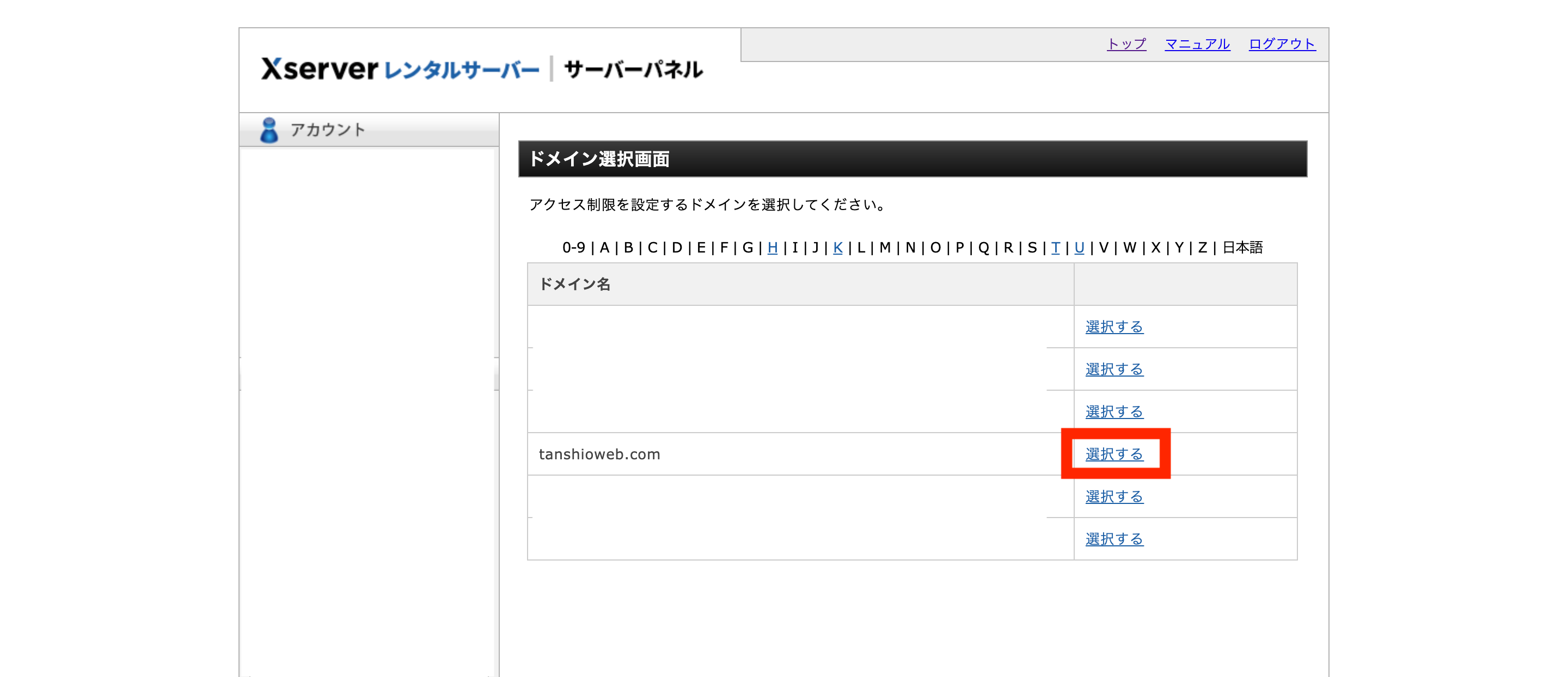Click the ログアウト link
This screenshot has width=1568, height=677.
pos(1282,45)
